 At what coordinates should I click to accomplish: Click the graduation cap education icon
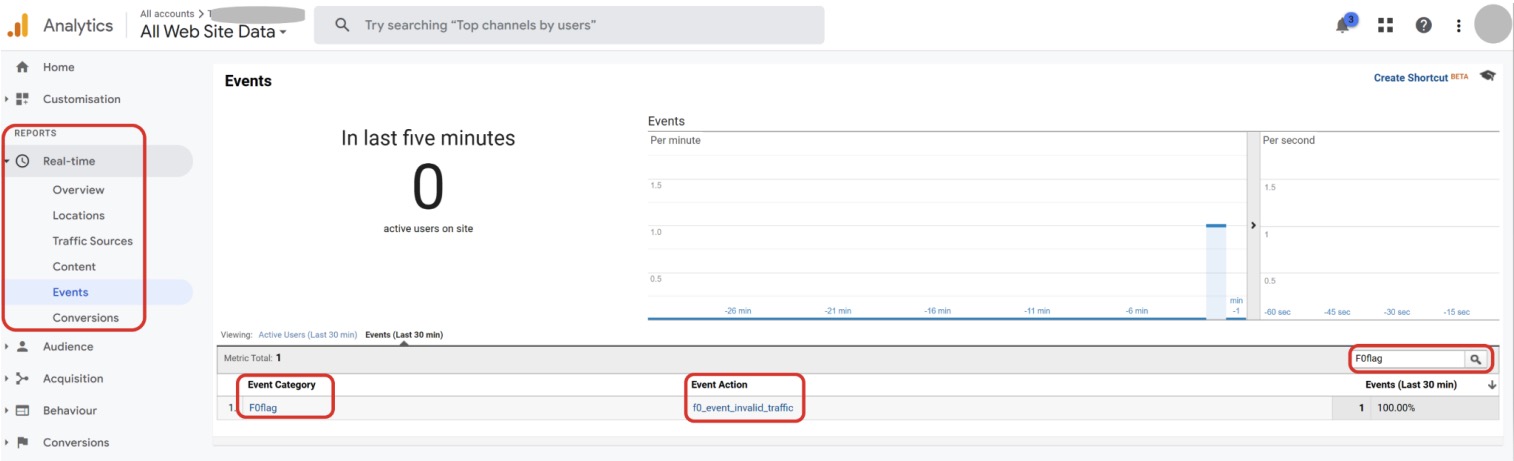[x=1488, y=76]
